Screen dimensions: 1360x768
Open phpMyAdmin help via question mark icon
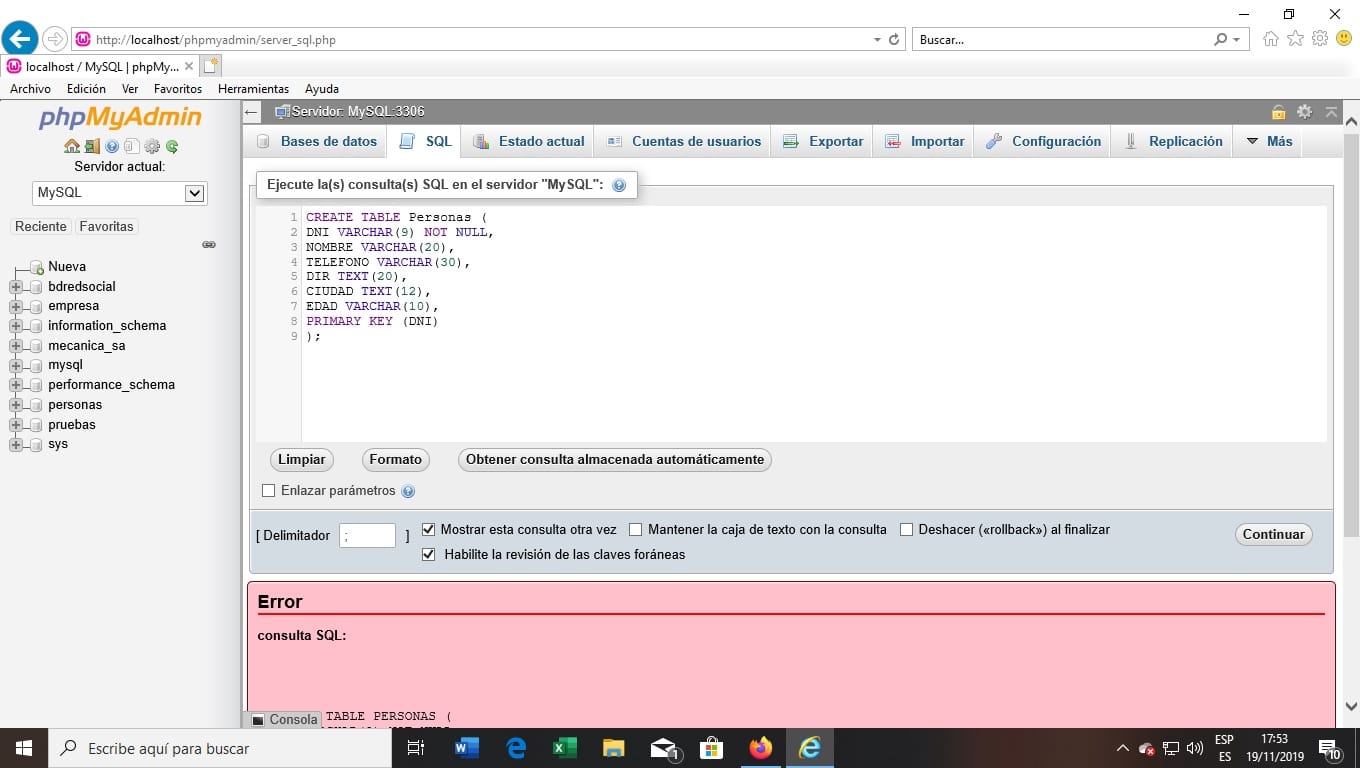pos(110,146)
